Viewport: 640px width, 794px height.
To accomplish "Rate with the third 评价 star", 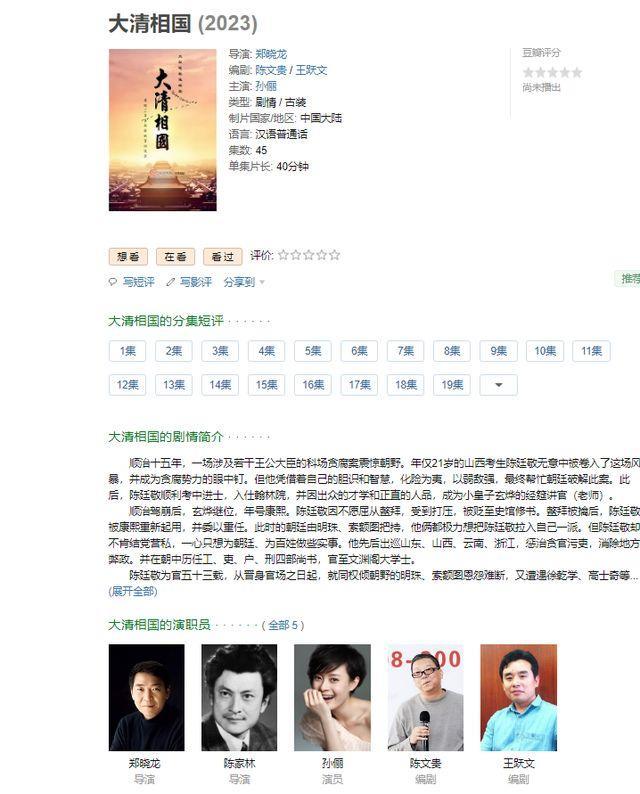I will pos(309,255).
